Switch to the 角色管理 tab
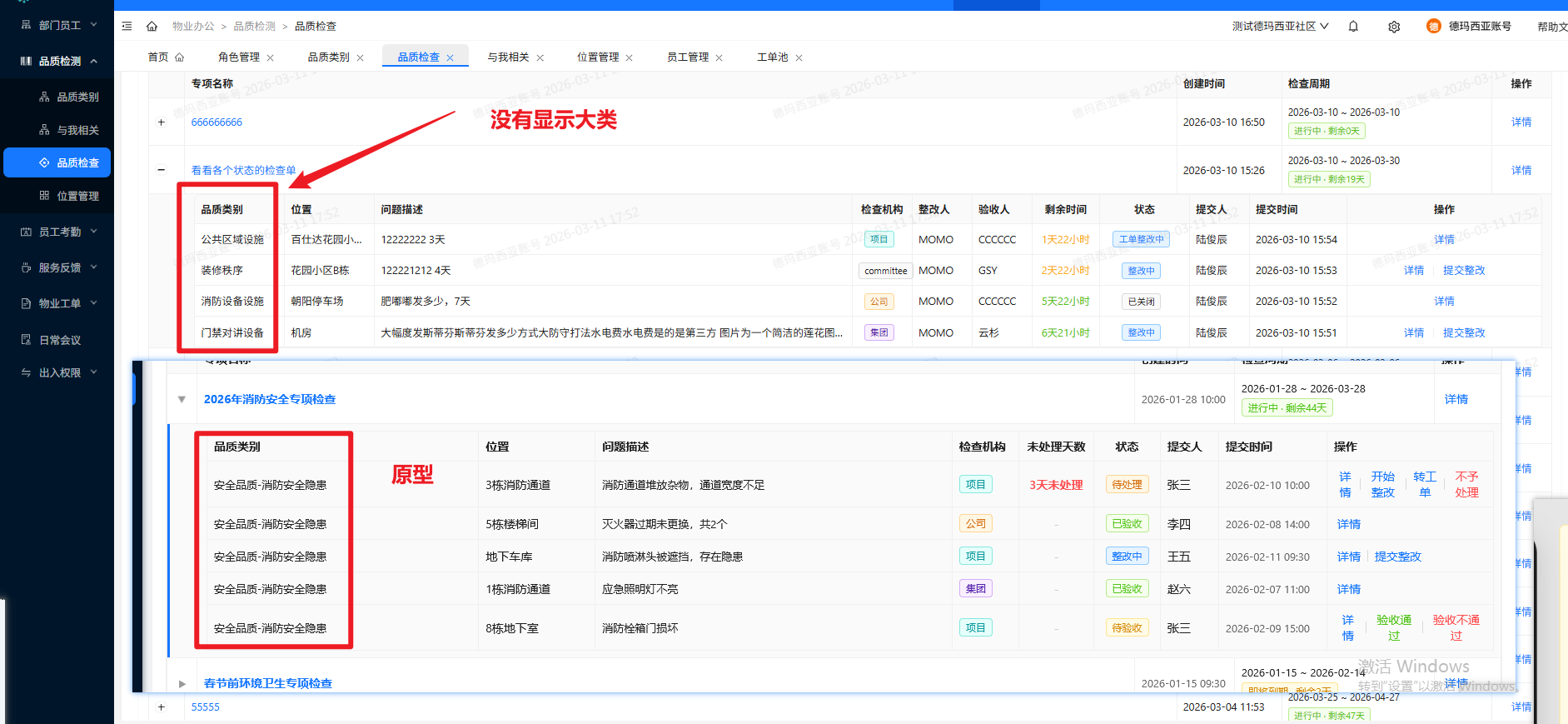 tap(239, 57)
